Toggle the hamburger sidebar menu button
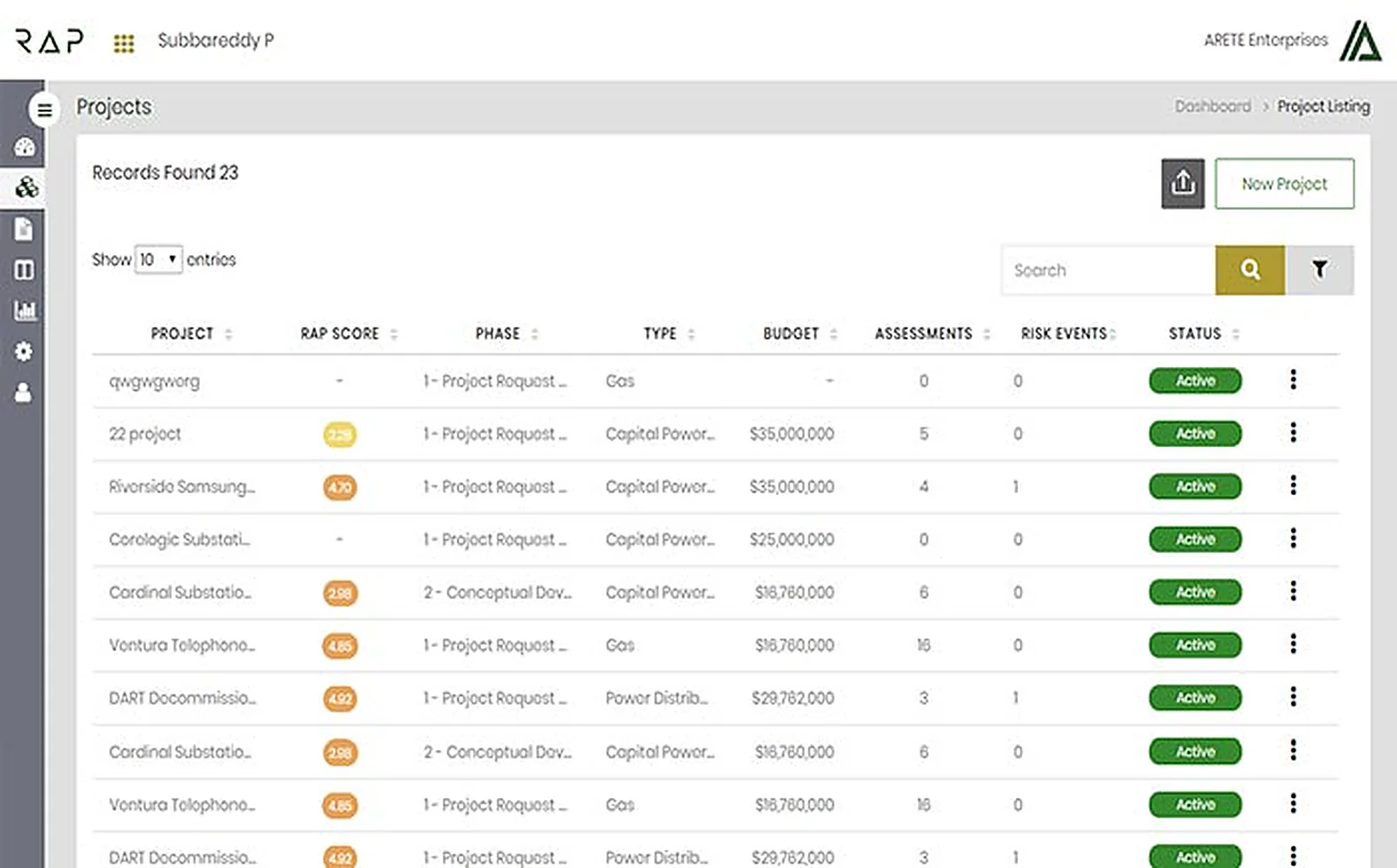The width and height of the screenshot is (1397, 868). pyautogui.click(x=45, y=110)
